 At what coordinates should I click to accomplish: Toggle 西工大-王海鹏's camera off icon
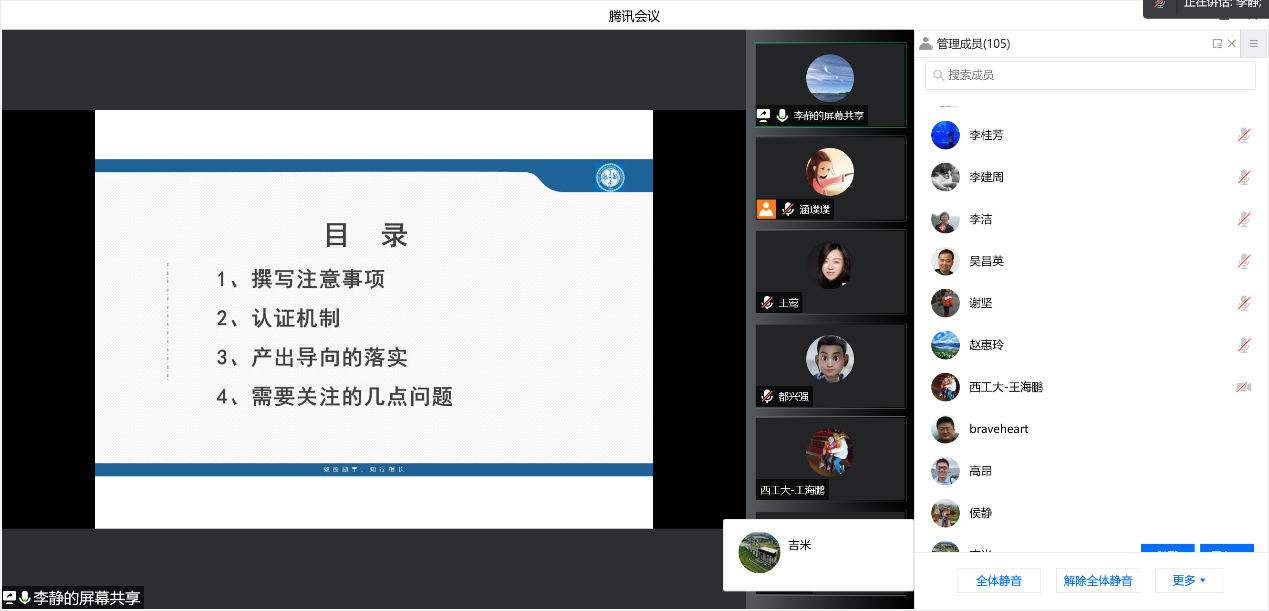point(1244,387)
